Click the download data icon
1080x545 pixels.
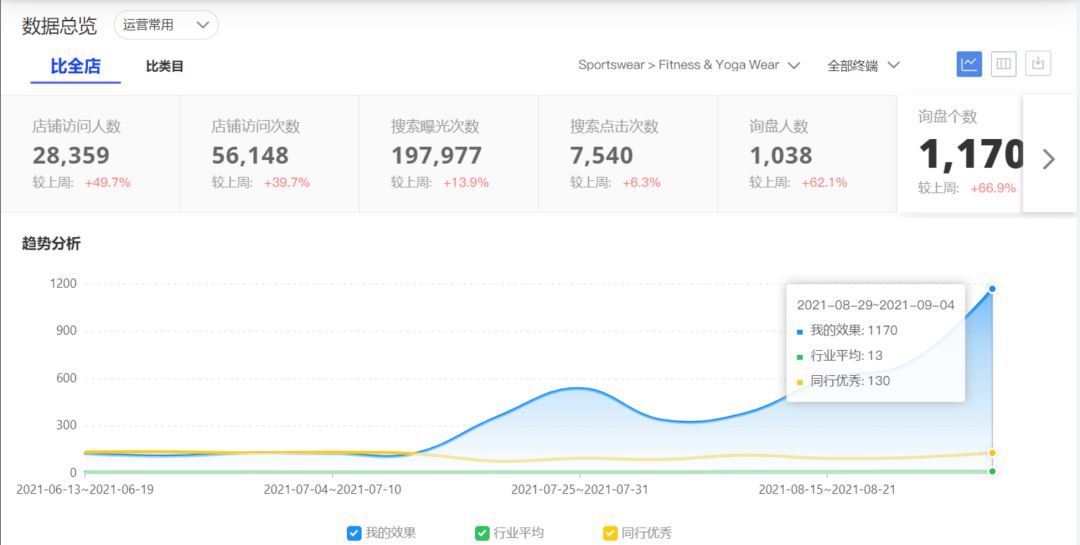click(1038, 64)
